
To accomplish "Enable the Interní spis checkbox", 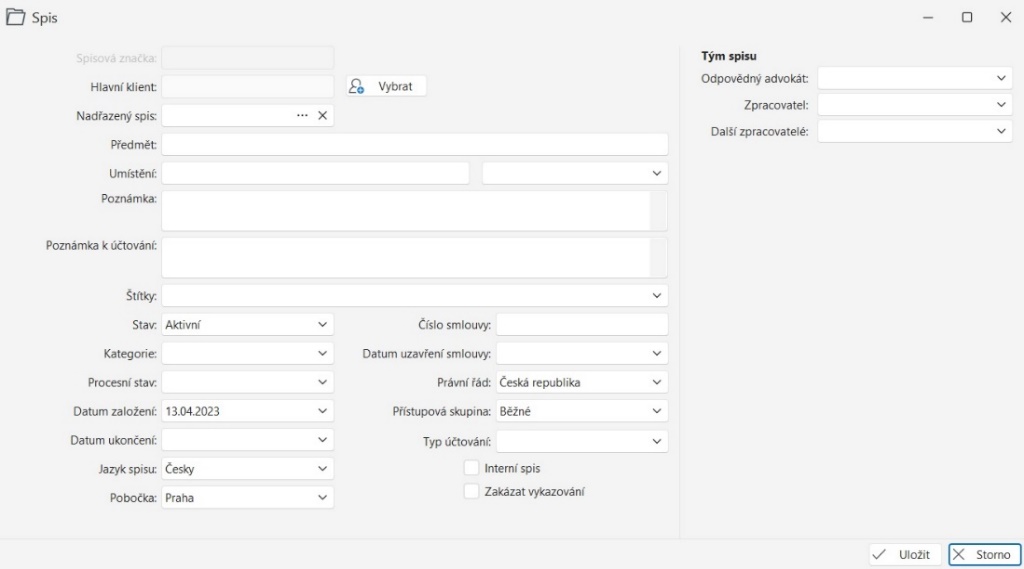I will (x=472, y=468).
